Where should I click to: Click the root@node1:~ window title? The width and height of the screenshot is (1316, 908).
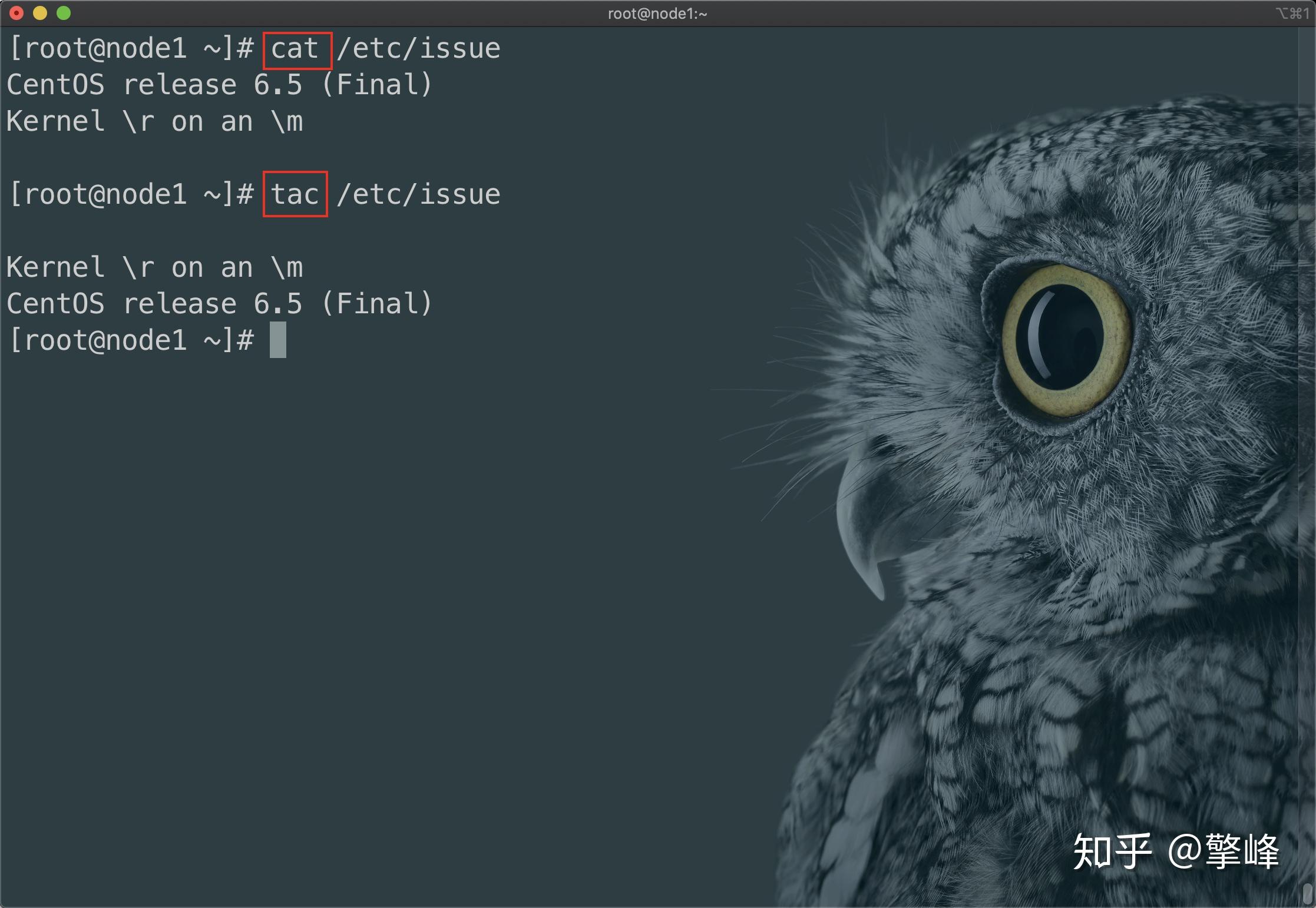click(657, 14)
